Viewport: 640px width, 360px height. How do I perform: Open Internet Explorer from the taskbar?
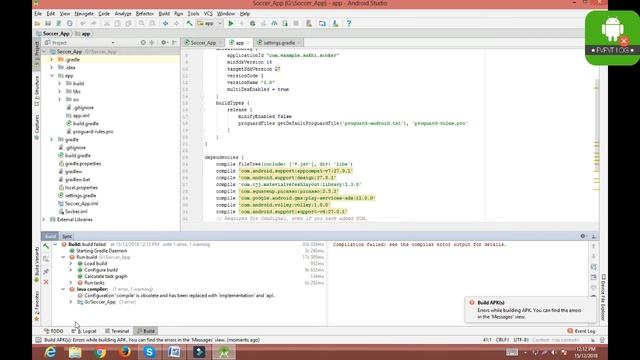point(51,352)
